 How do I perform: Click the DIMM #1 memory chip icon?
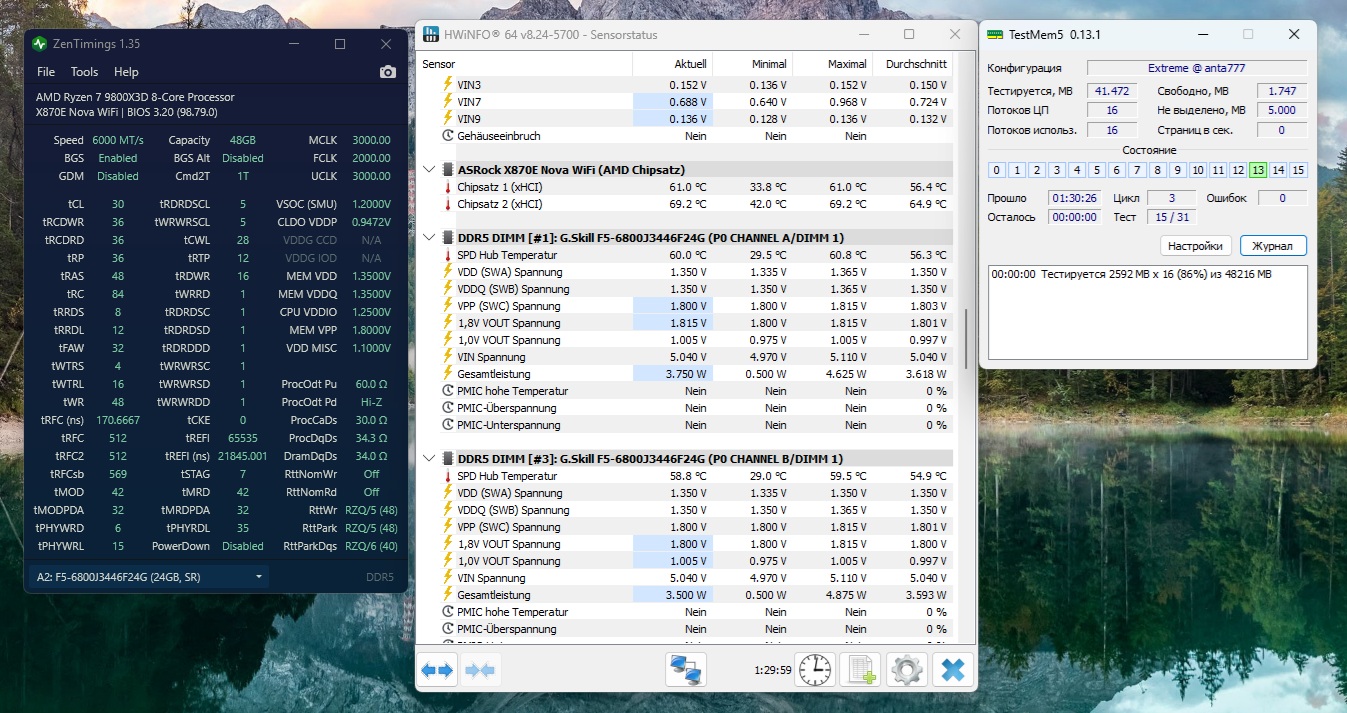pos(447,238)
